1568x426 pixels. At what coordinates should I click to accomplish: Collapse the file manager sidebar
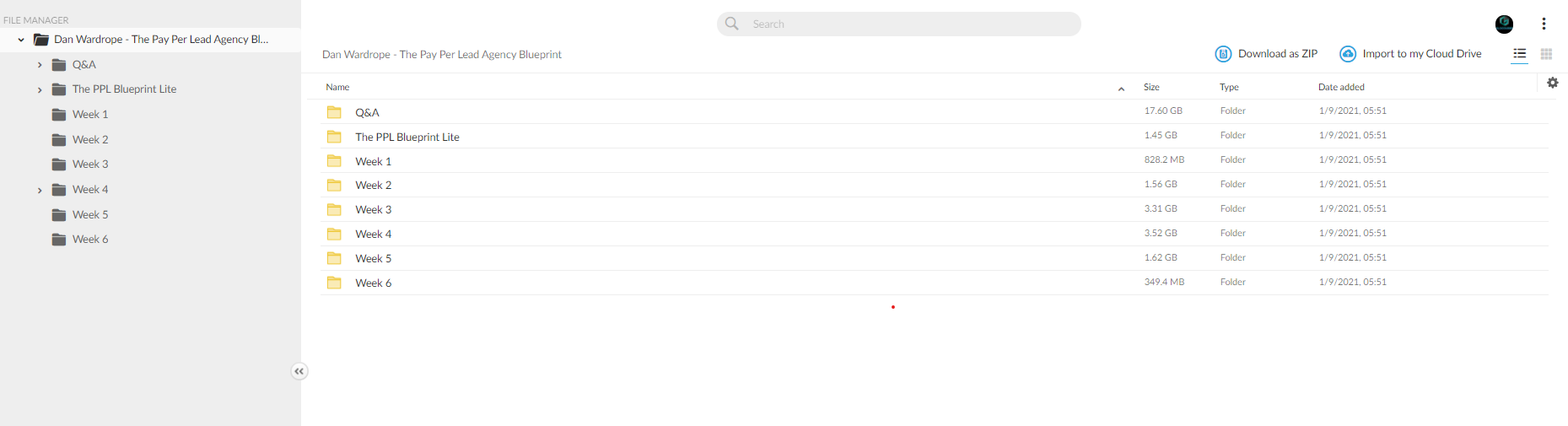click(299, 371)
